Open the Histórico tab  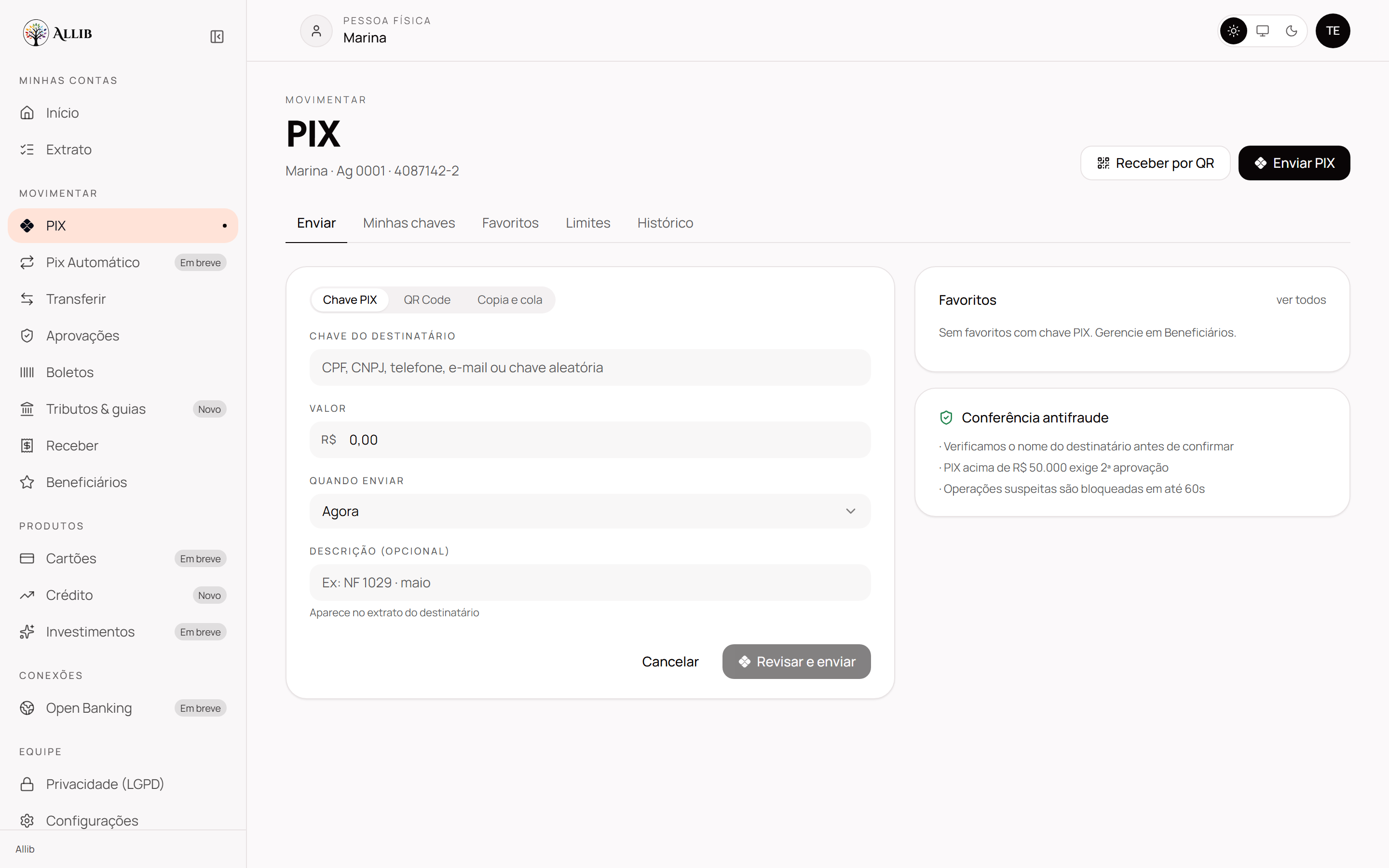[x=665, y=223]
